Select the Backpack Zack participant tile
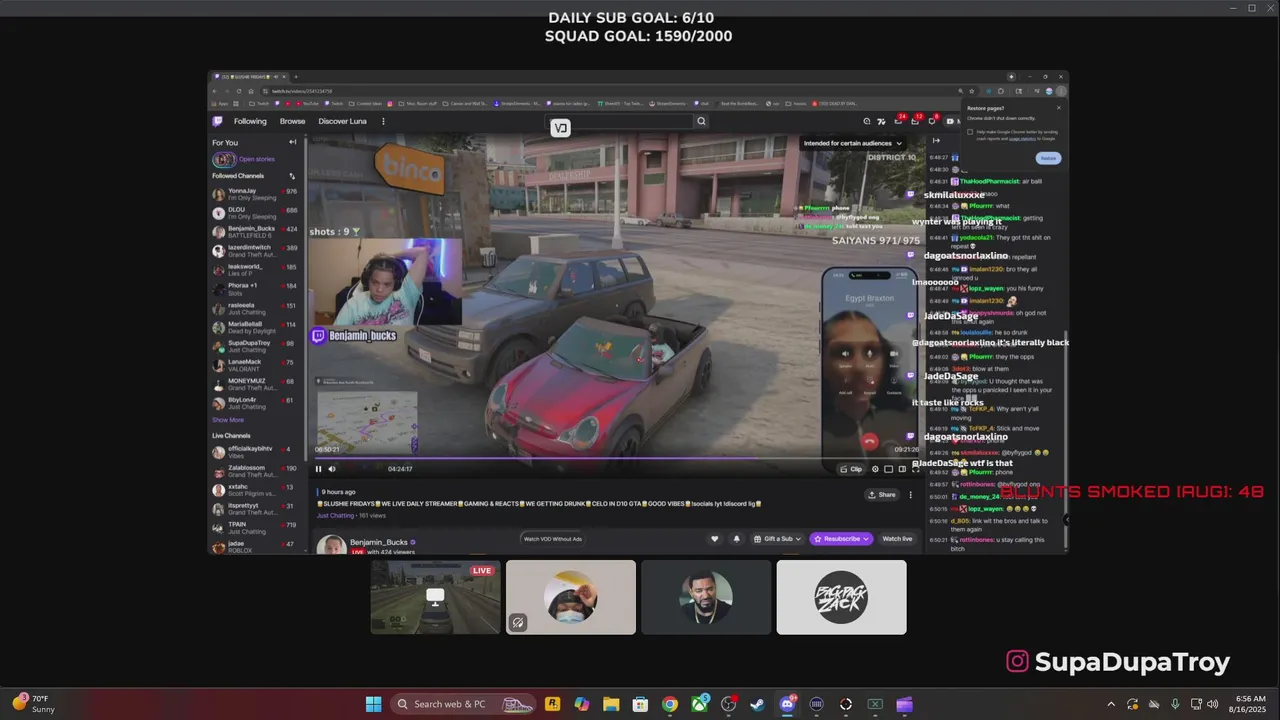This screenshot has height=720, width=1280. point(841,597)
